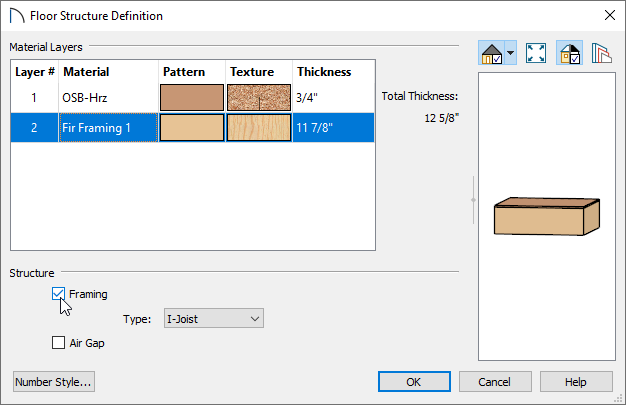Click the material layers stack icon
The width and height of the screenshot is (626, 405).
(x=602, y=53)
